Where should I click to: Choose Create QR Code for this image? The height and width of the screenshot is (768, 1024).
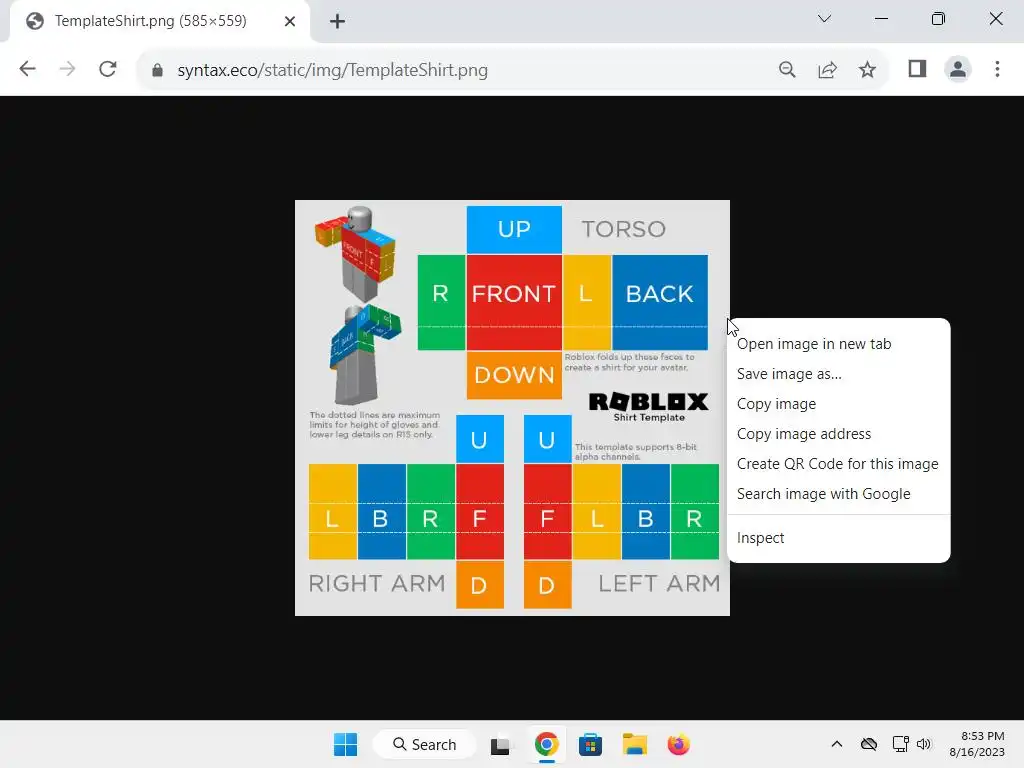click(837, 464)
